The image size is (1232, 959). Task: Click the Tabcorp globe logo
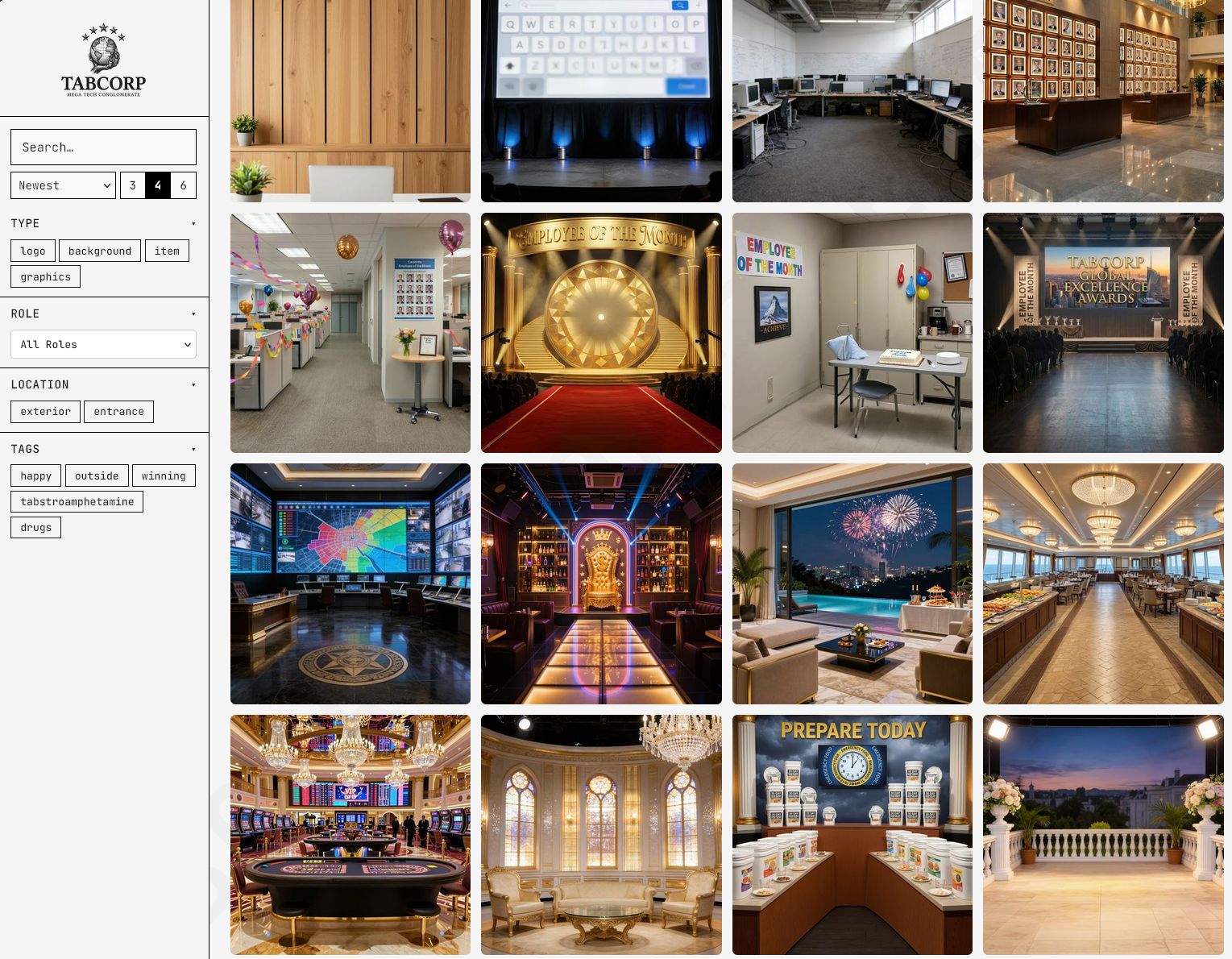coord(104,60)
